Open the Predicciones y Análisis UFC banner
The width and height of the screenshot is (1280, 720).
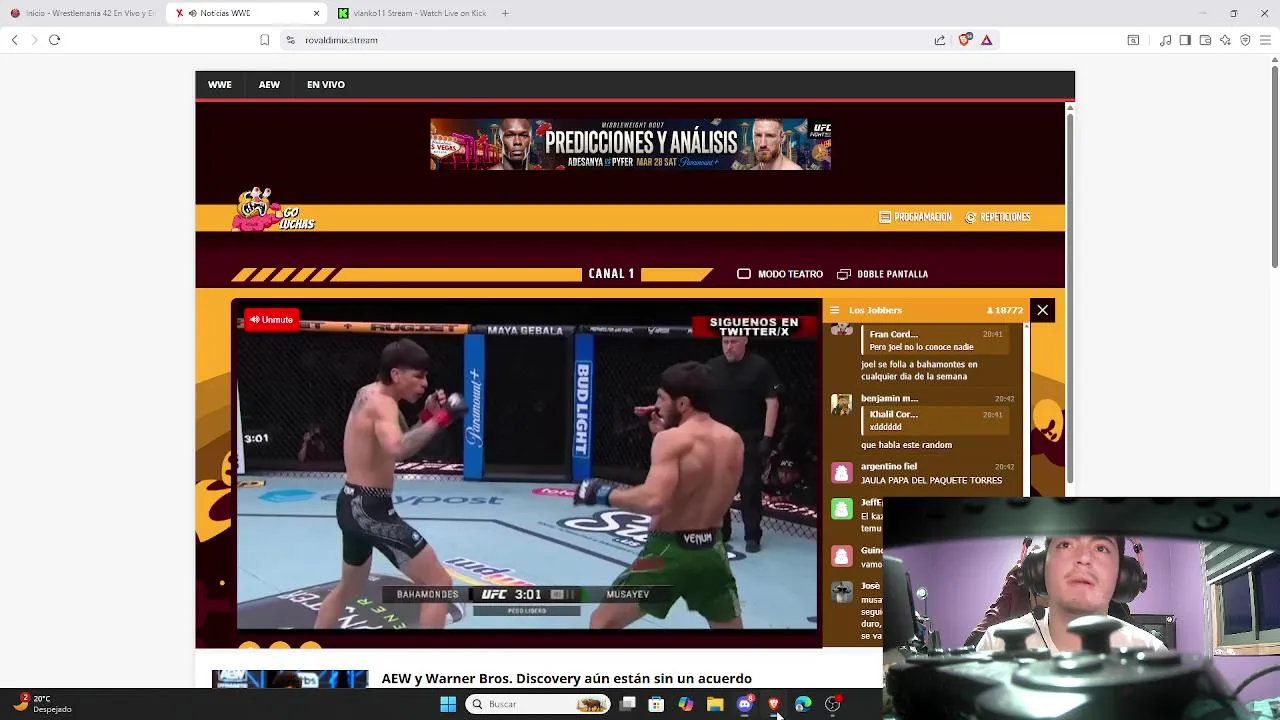(x=630, y=144)
